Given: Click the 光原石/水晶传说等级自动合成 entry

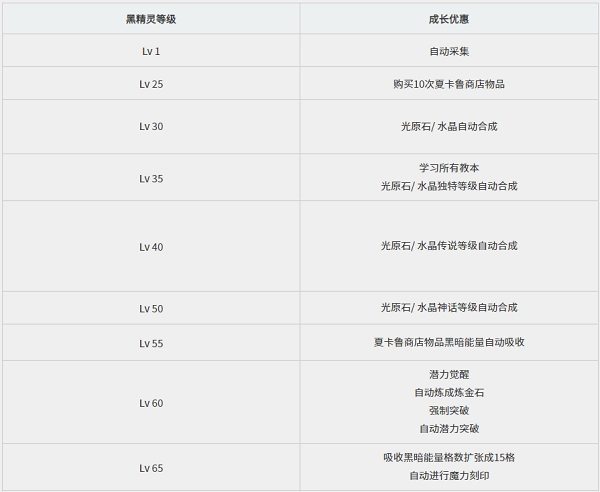Looking at the screenshot, I should [449, 246].
